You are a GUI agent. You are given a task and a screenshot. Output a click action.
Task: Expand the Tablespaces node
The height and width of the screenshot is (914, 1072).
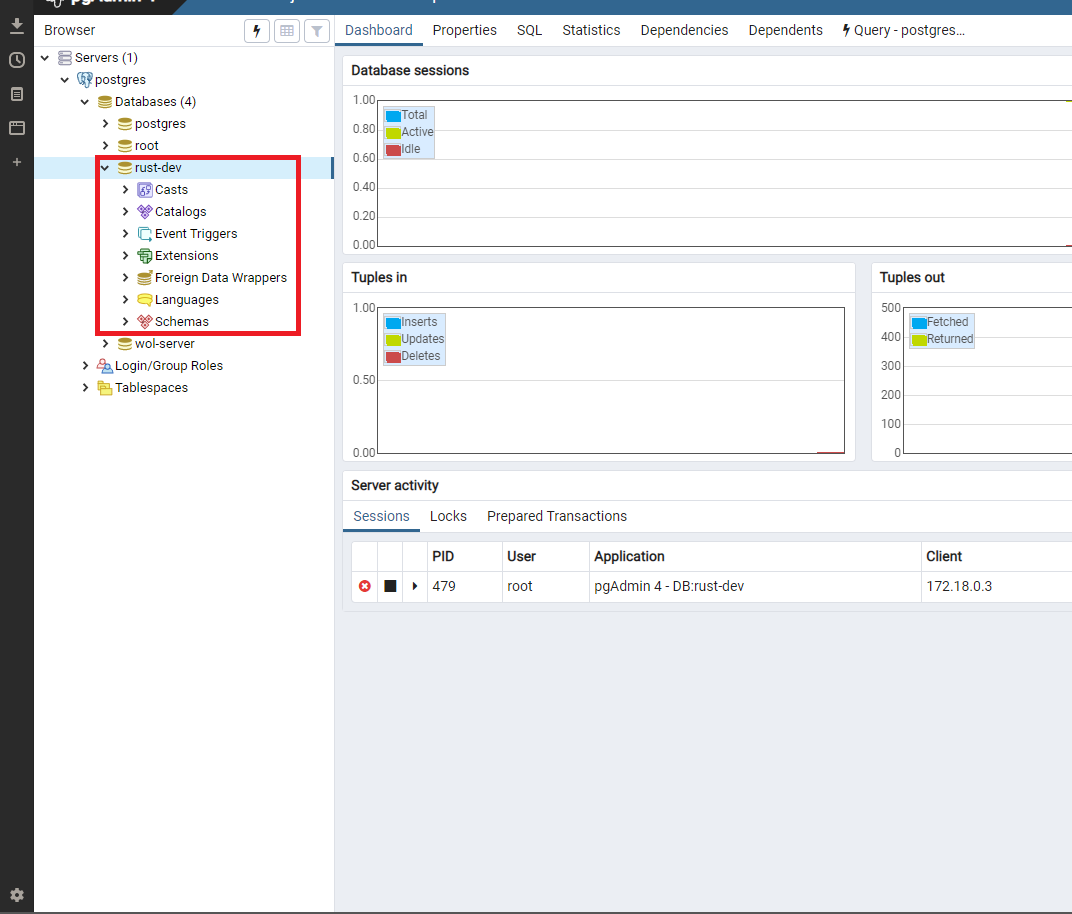pos(85,388)
